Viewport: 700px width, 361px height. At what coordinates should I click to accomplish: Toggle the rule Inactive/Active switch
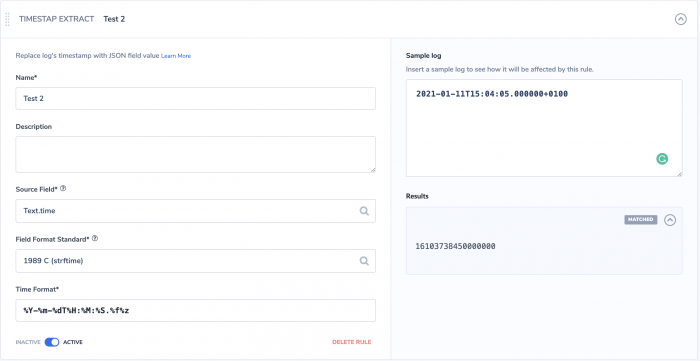pyautogui.click(x=52, y=342)
